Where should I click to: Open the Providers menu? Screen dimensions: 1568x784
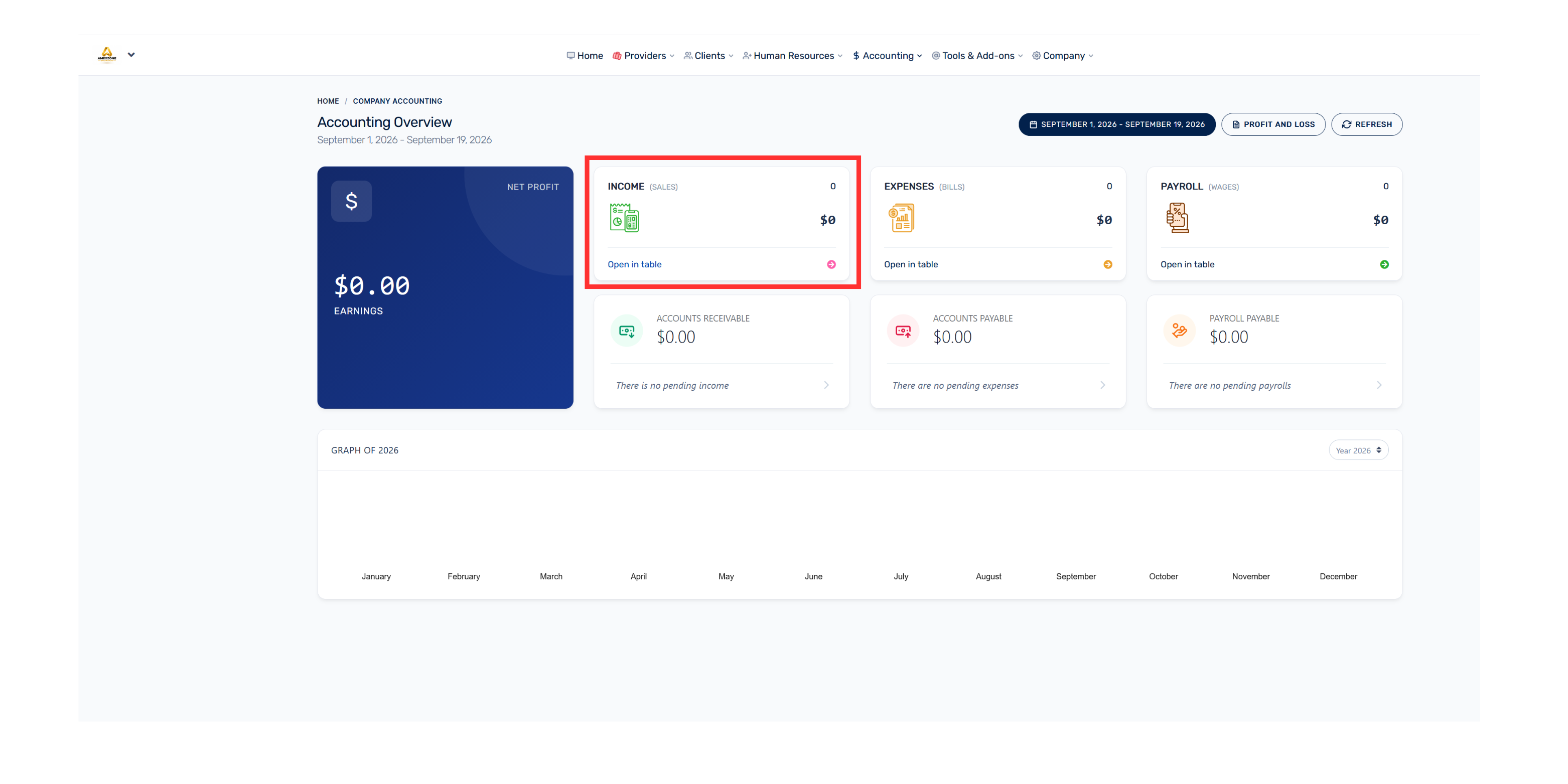point(643,55)
